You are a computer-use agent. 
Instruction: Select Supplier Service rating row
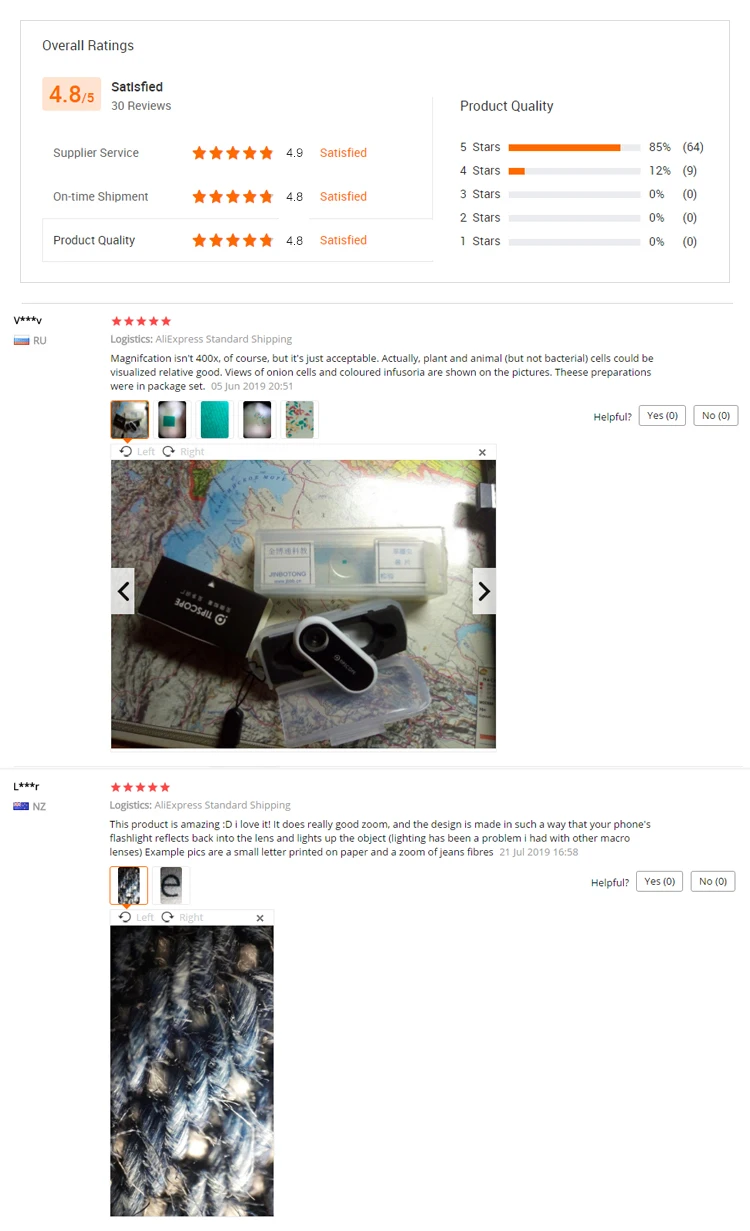click(x=238, y=153)
